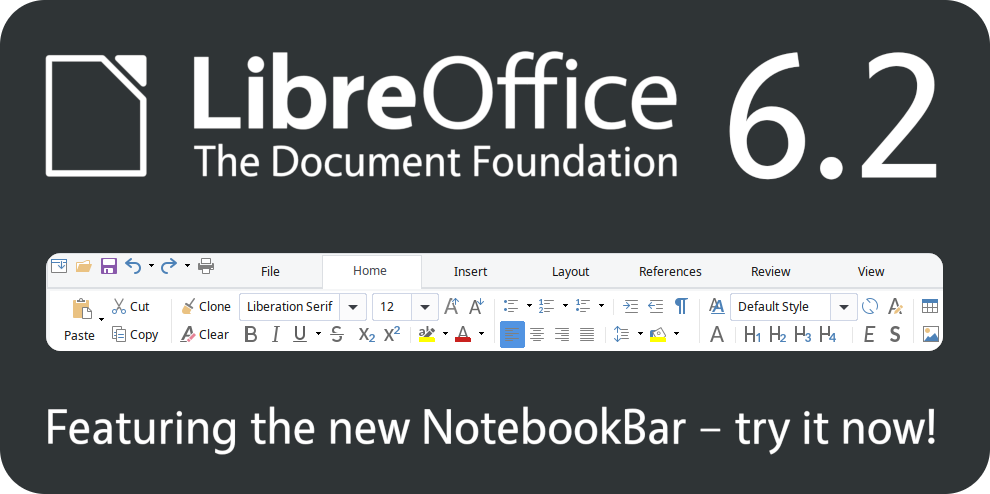Click the Cut button
Screen dimensions: 990x494
(130, 307)
